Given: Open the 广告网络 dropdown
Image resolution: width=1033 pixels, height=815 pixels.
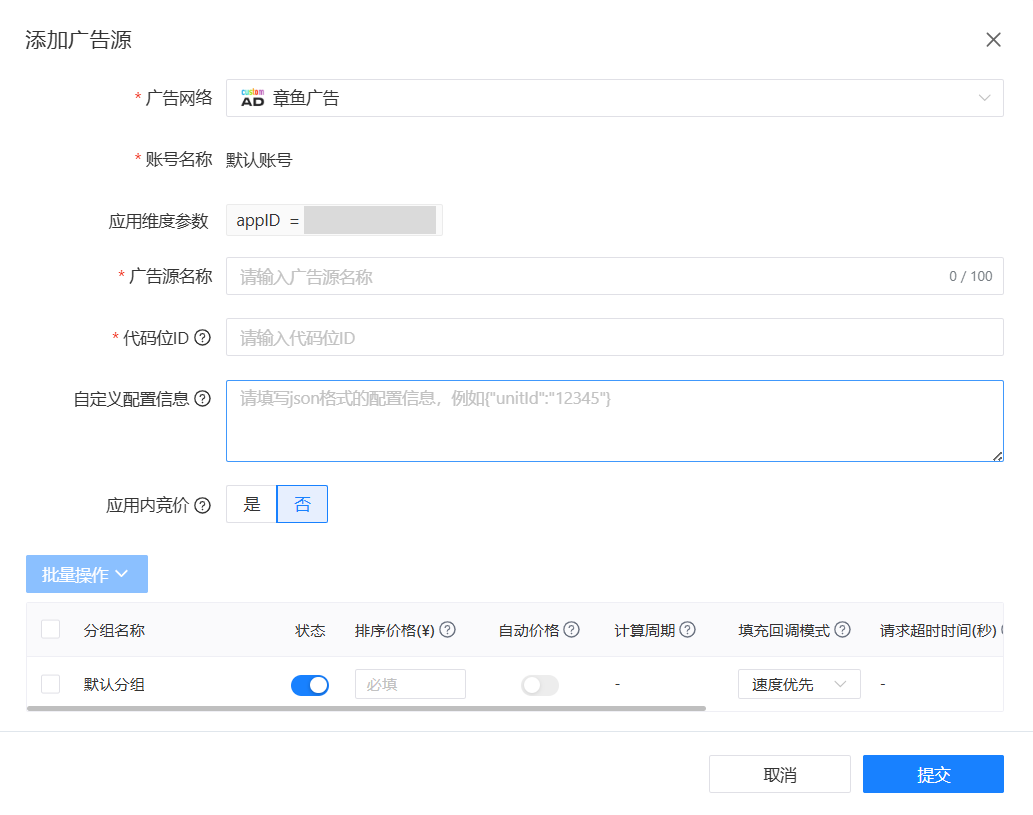Looking at the screenshot, I should point(615,97).
